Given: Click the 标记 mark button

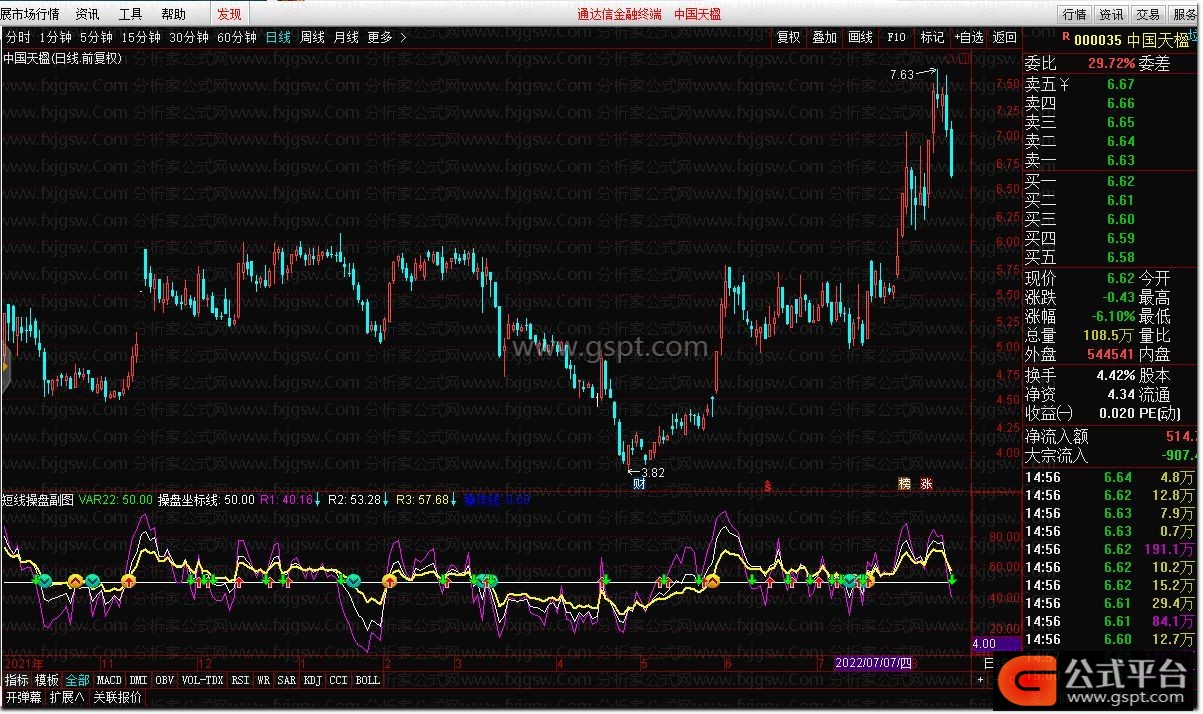Looking at the screenshot, I should pos(932,37).
